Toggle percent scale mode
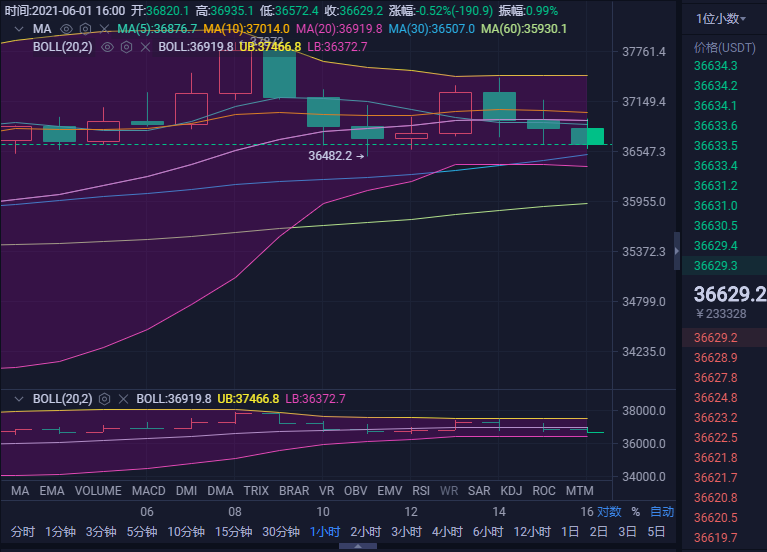Image resolution: width=767 pixels, height=552 pixels. pyautogui.click(x=635, y=512)
